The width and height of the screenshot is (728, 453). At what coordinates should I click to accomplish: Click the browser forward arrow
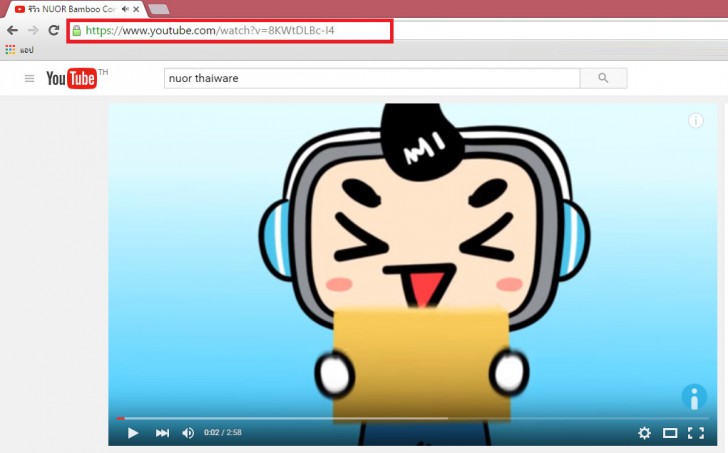pos(33,31)
